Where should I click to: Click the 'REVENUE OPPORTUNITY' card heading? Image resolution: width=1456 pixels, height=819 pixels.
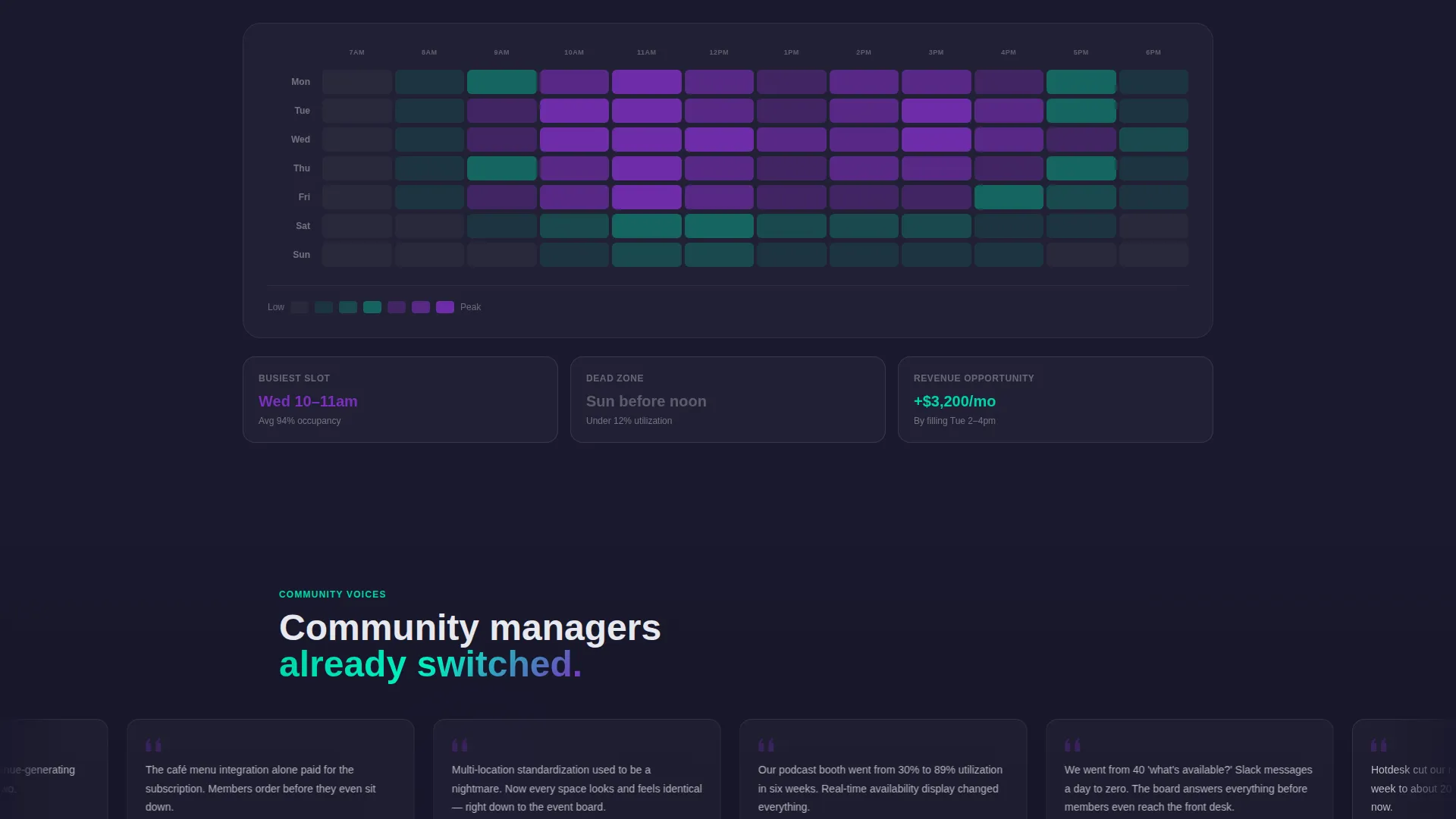click(x=974, y=378)
